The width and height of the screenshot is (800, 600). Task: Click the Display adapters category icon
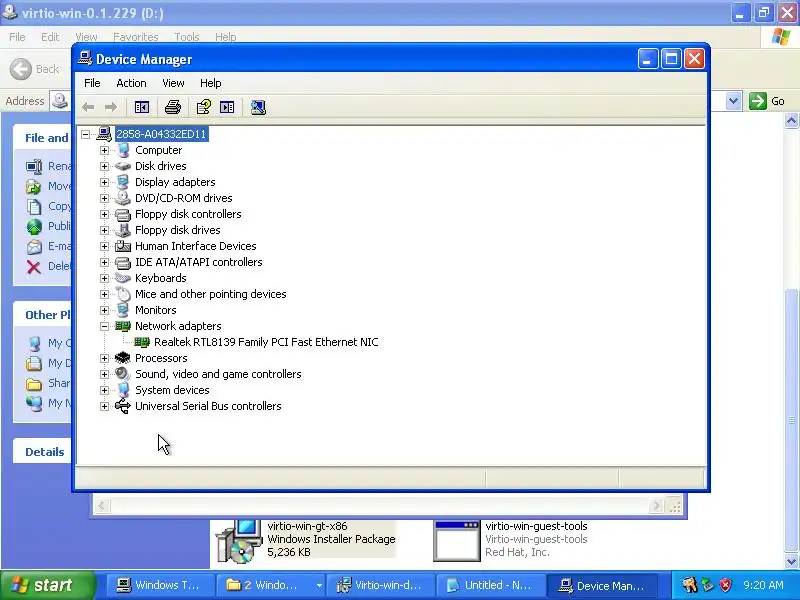click(x=123, y=182)
